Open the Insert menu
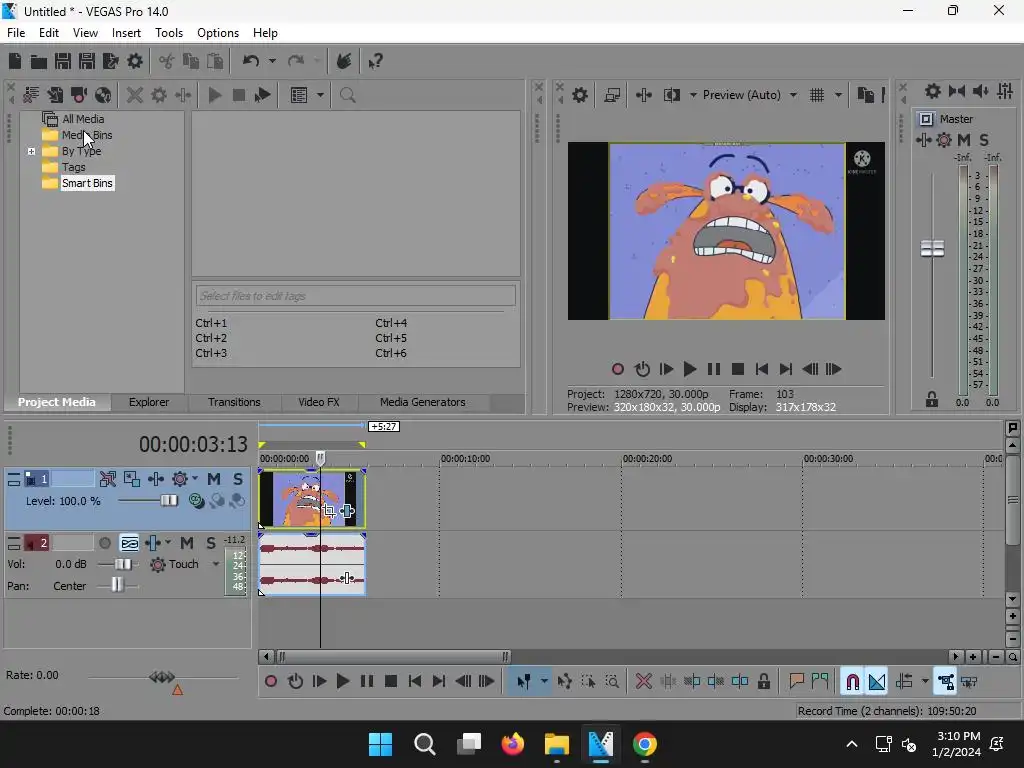 (x=126, y=33)
